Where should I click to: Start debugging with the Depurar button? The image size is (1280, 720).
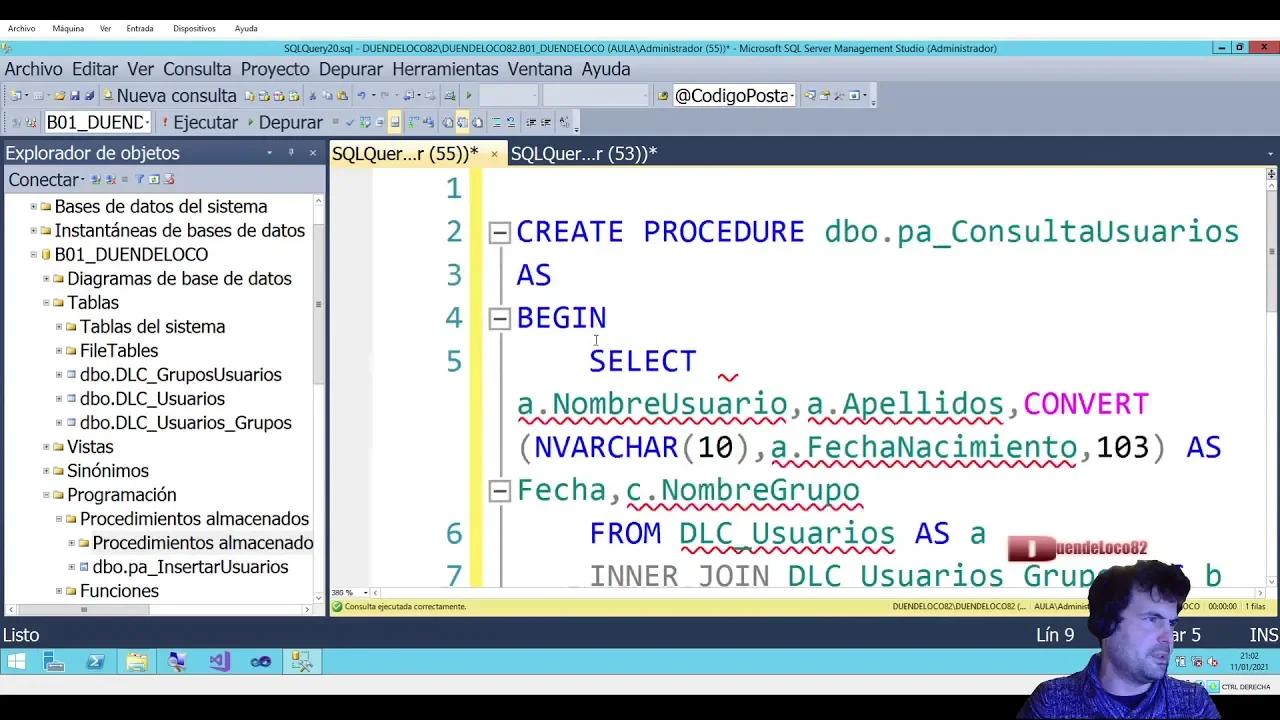point(290,122)
